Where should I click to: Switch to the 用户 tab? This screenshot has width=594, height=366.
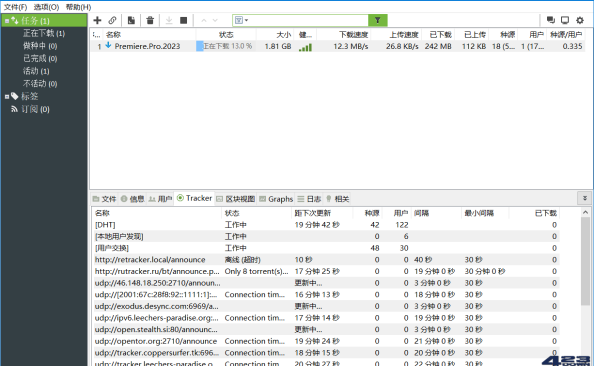pyautogui.click(x=160, y=199)
